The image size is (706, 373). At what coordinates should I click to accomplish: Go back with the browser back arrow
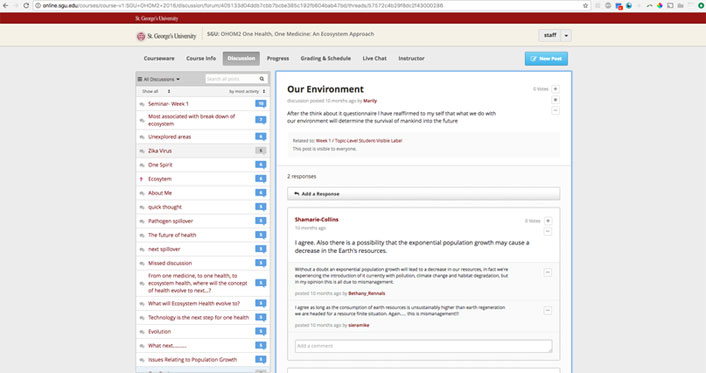[x=5, y=5]
